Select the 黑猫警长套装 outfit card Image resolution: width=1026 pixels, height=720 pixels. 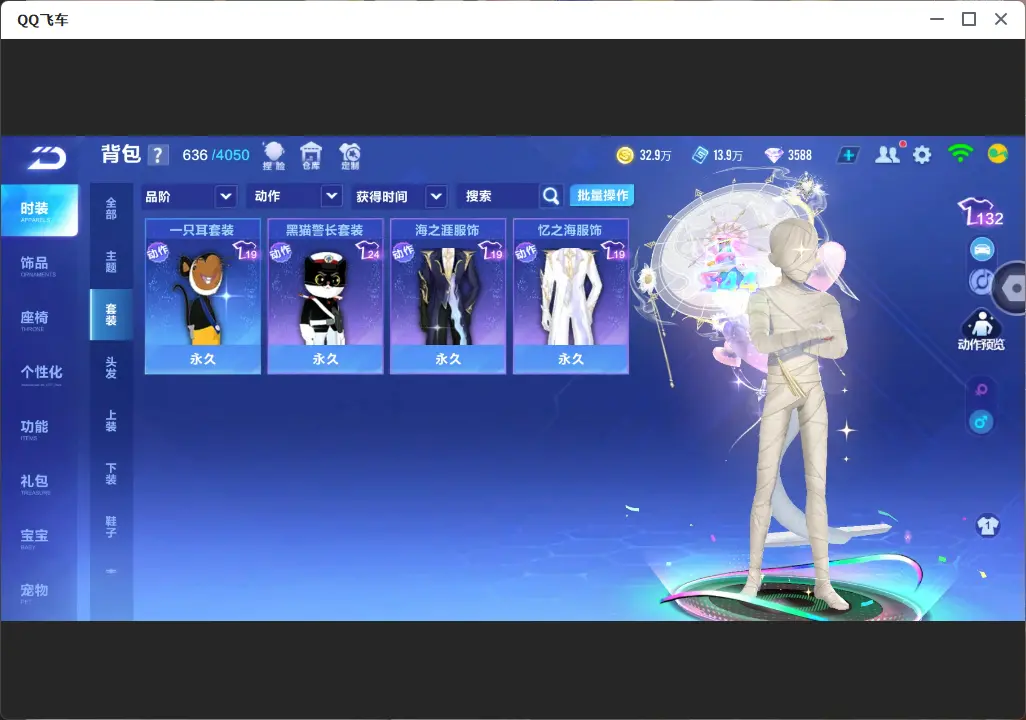click(x=325, y=297)
